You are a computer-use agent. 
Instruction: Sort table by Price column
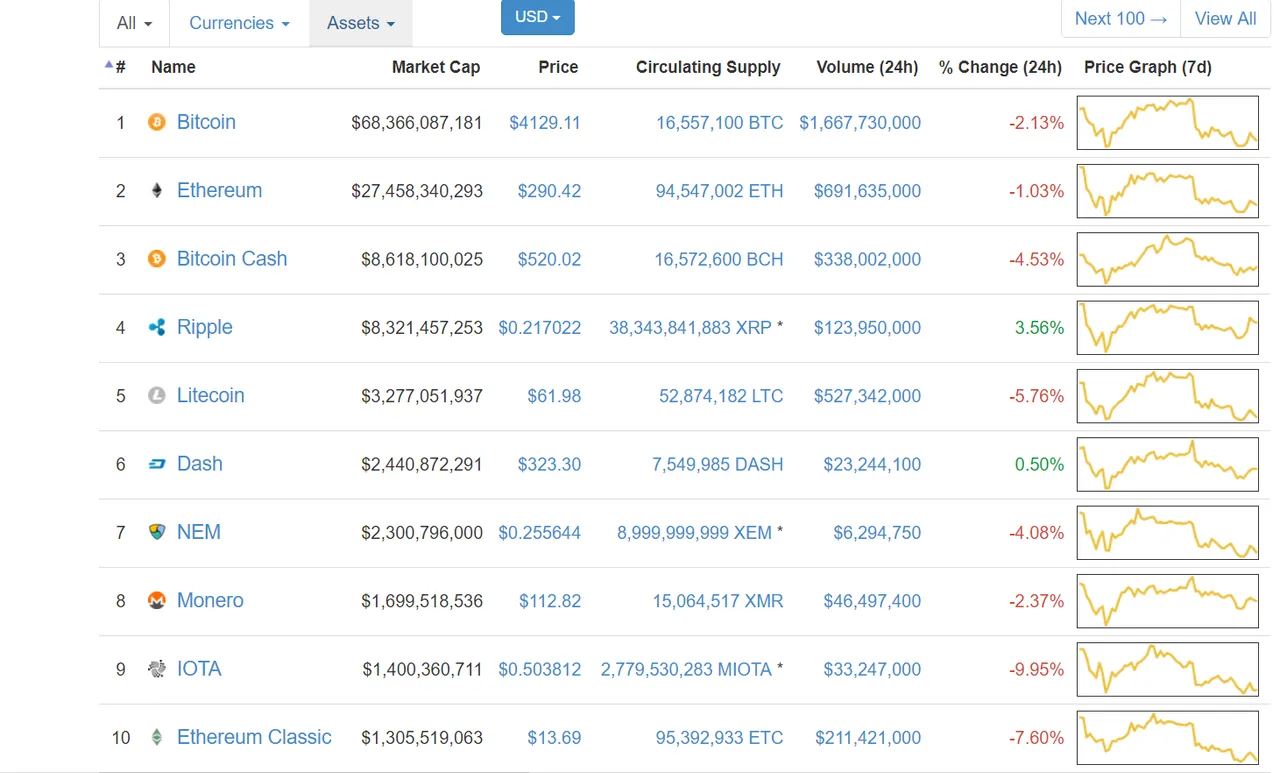(558, 67)
